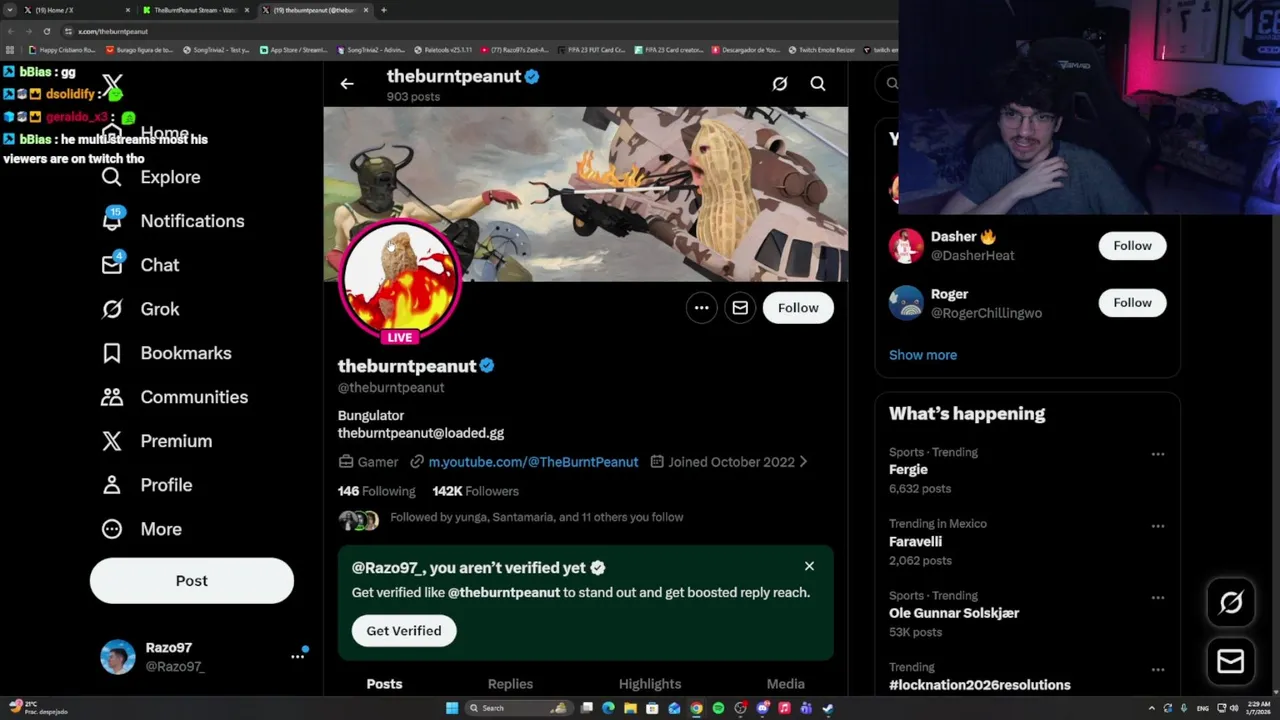Open the m.youtube.com/@TheBurntPeanut link

coord(533,462)
